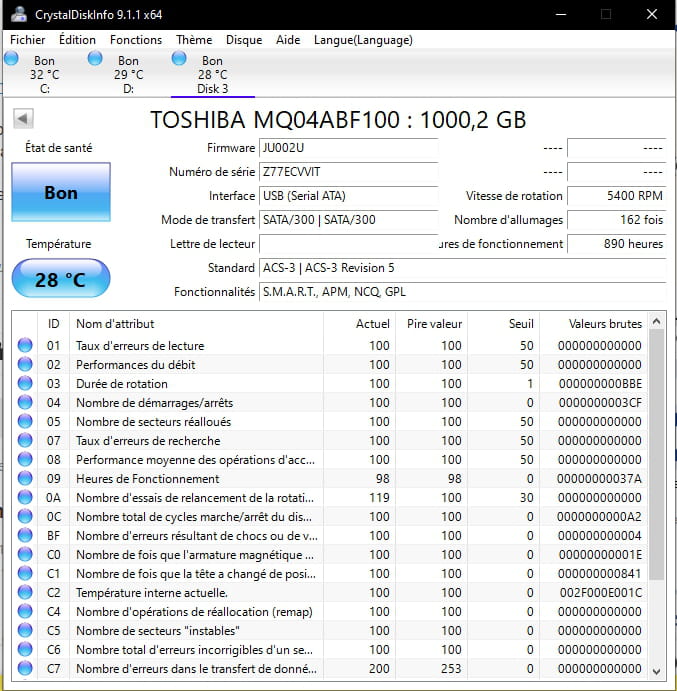Click status orb of attribute C4
The width and height of the screenshot is (677, 691).
coord(25,611)
